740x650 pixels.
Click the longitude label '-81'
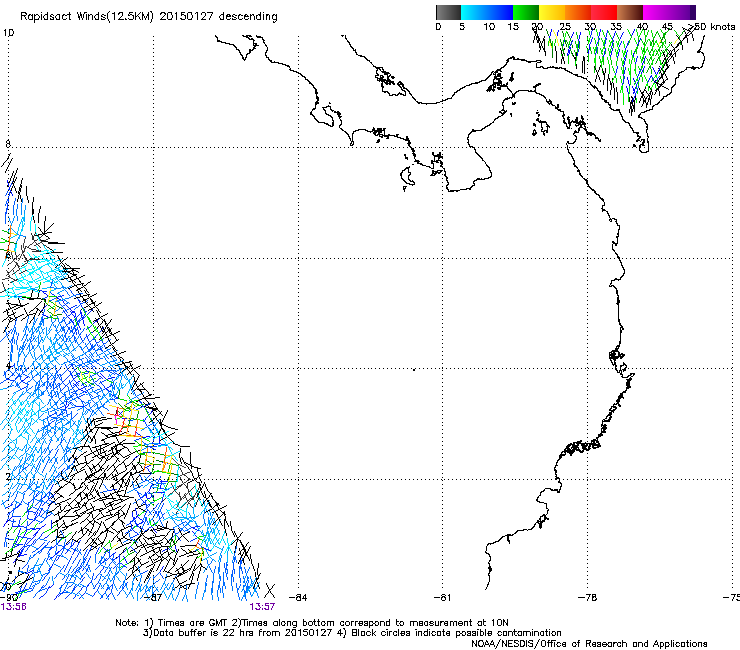pos(442,597)
